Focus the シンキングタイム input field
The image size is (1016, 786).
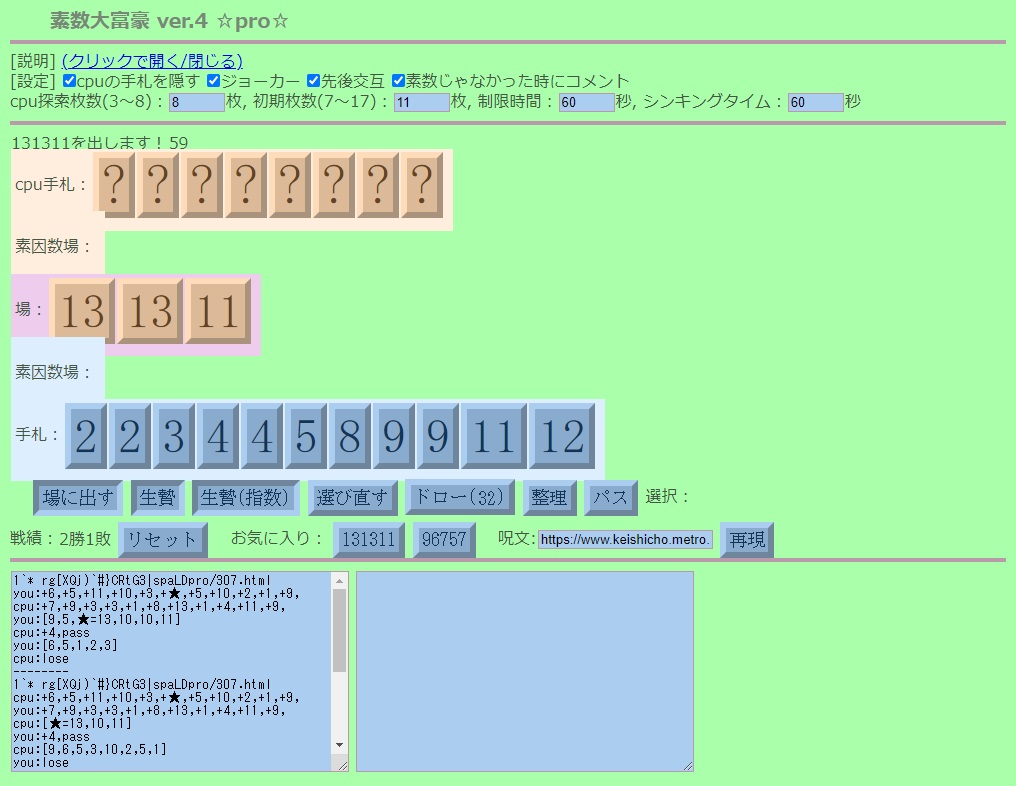(815, 102)
